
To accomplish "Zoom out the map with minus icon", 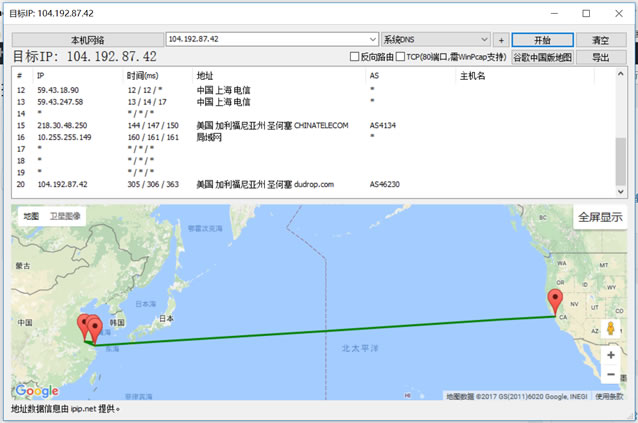I will pyautogui.click(x=611, y=374).
